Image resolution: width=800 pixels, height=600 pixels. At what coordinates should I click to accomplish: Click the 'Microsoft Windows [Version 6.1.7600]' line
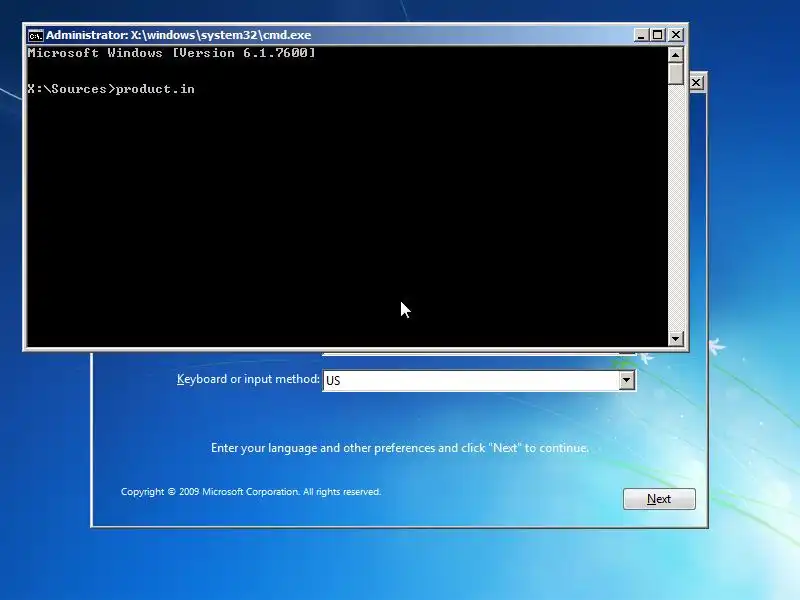[171, 53]
